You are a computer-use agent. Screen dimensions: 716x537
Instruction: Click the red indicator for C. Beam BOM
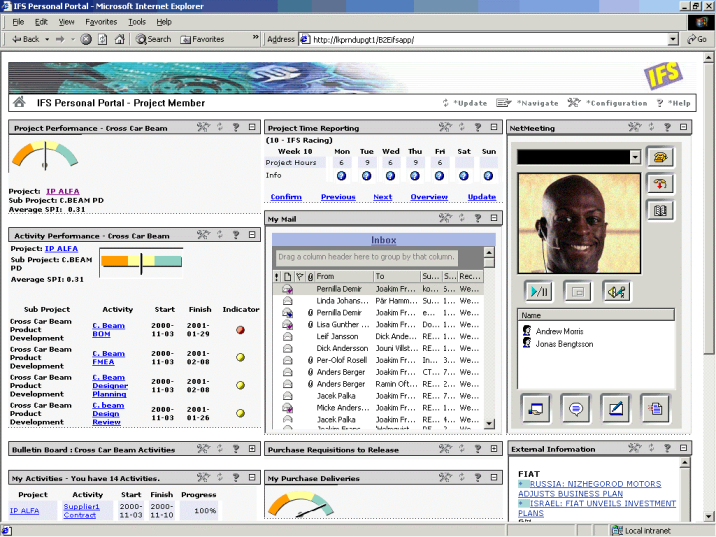coord(240,330)
